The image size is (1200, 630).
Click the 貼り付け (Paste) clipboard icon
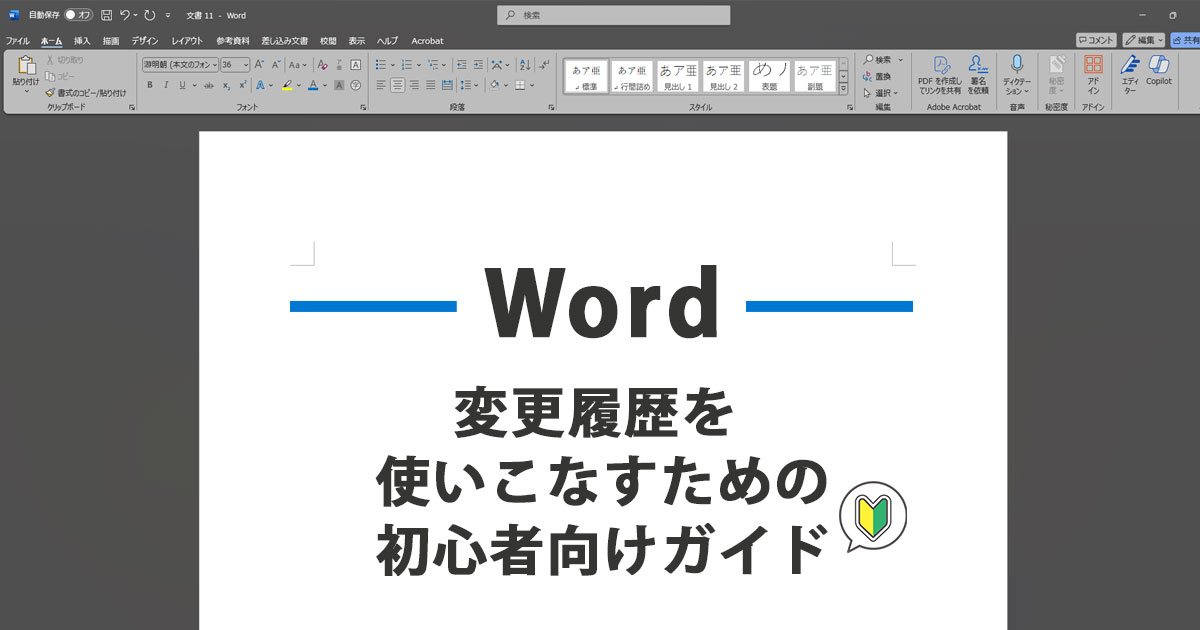click(26, 68)
